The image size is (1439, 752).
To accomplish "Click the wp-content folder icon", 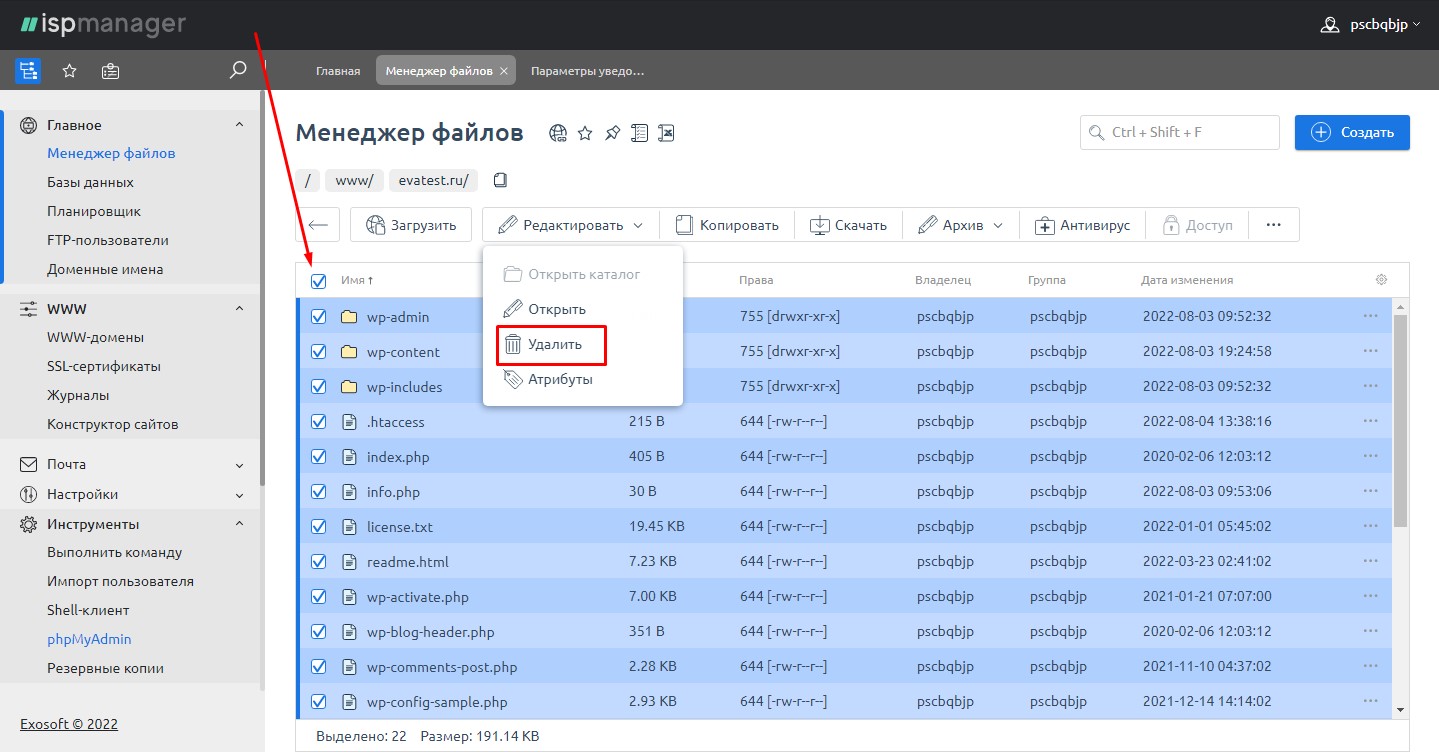I will tap(349, 352).
